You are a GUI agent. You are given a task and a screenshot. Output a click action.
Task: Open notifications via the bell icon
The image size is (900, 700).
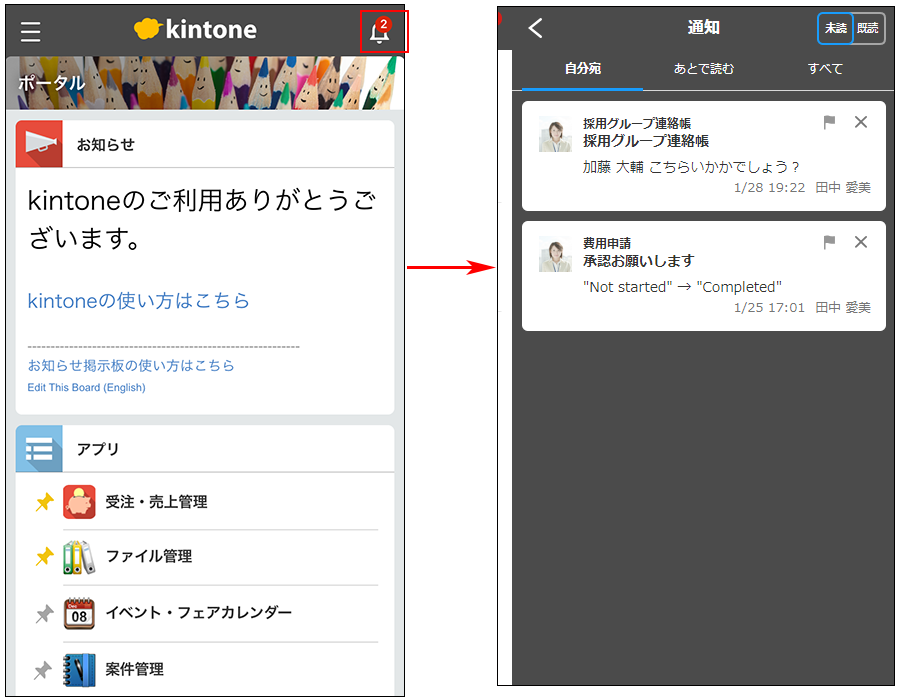380,31
